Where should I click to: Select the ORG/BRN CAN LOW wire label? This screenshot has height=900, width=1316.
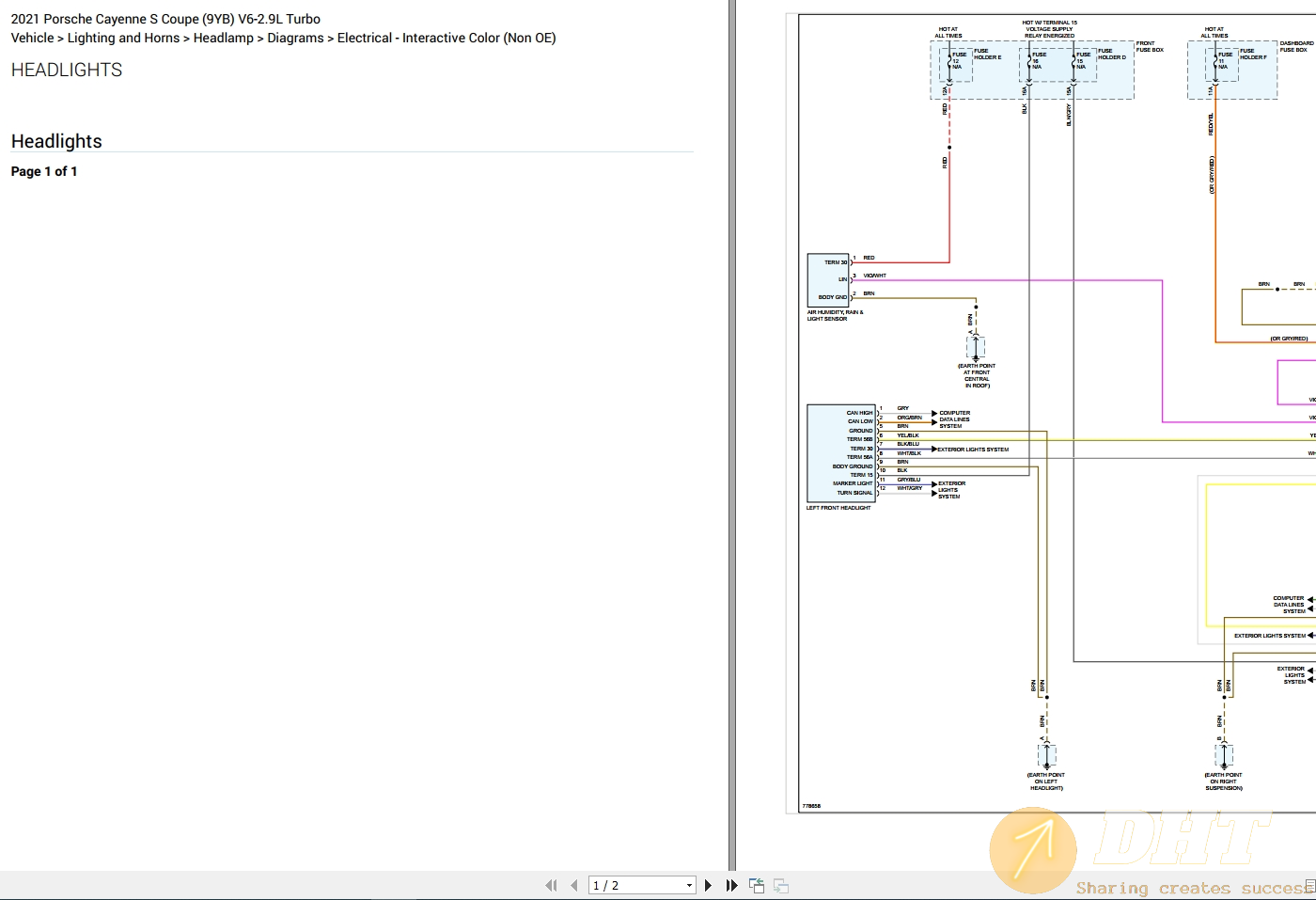[x=909, y=418]
